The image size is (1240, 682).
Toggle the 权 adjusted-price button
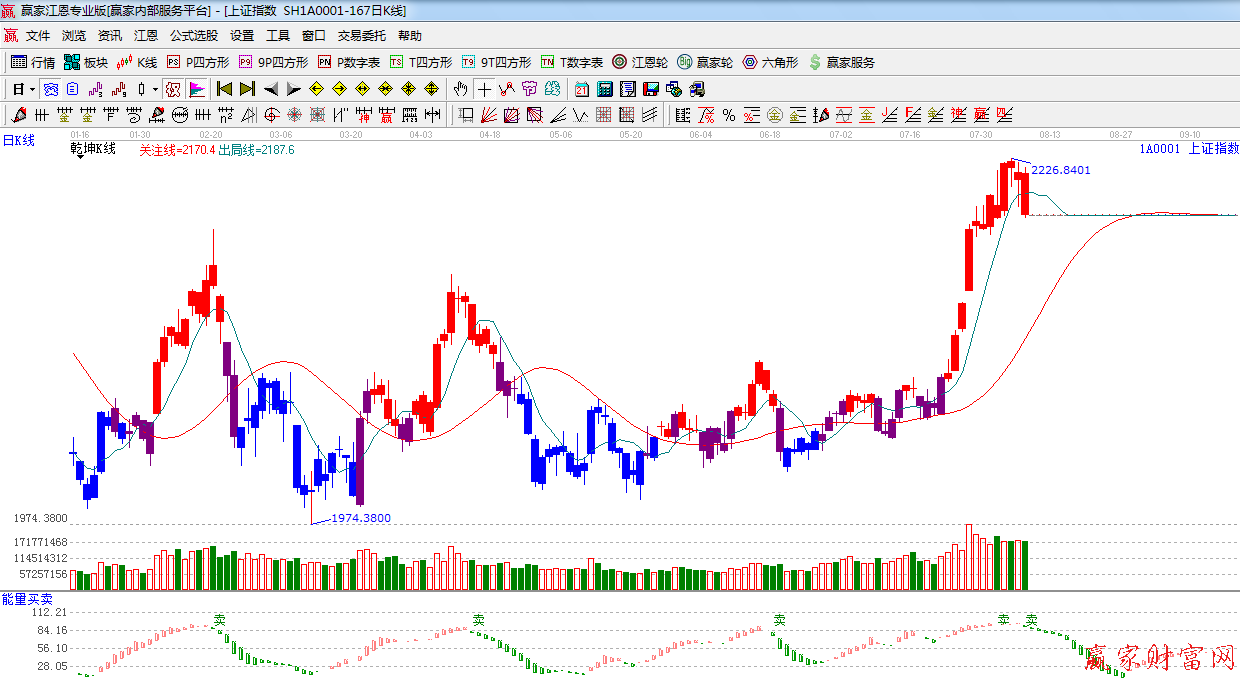coord(173,89)
